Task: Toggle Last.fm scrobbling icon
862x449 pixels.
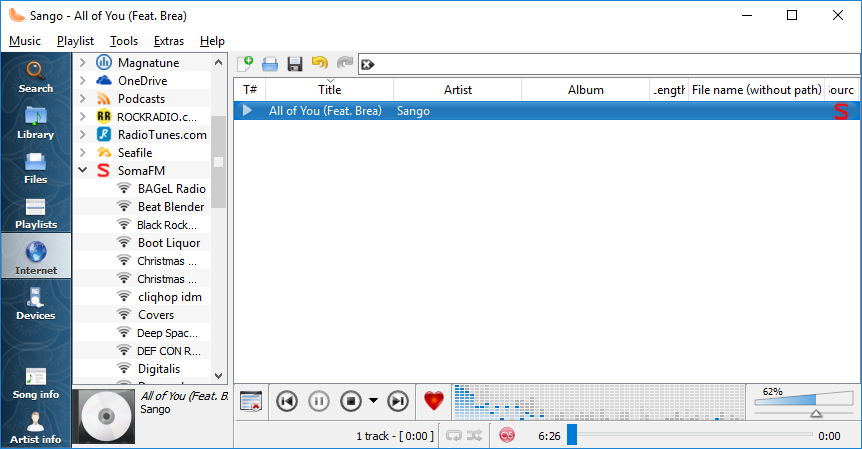Action: pyautogui.click(x=507, y=435)
